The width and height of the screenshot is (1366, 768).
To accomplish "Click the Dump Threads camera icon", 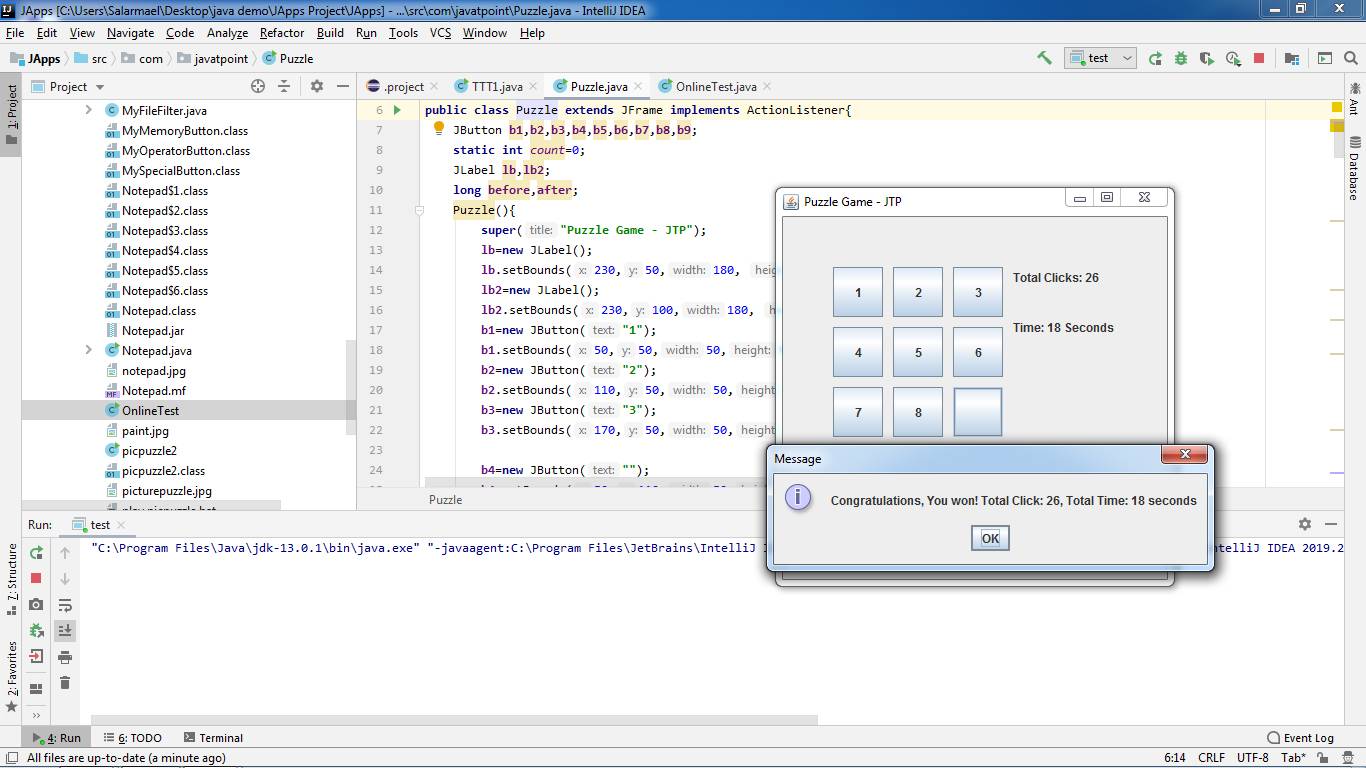I will click(x=37, y=604).
